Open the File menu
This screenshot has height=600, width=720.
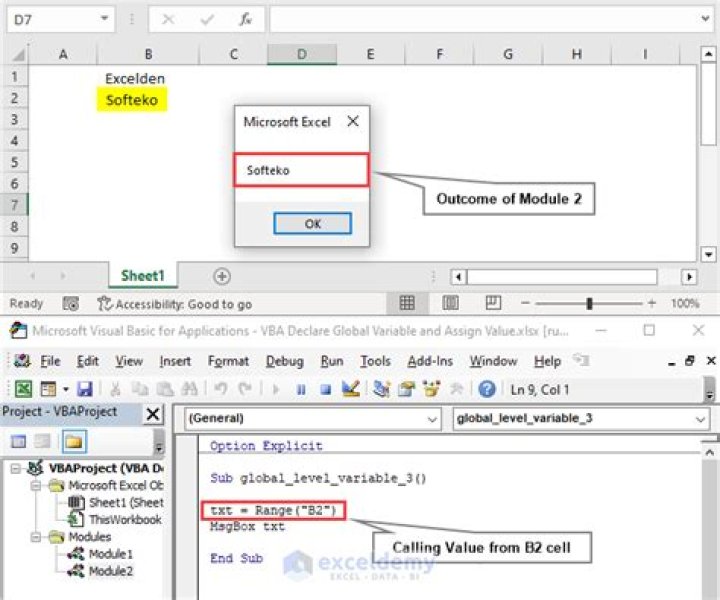click(x=50, y=361)
